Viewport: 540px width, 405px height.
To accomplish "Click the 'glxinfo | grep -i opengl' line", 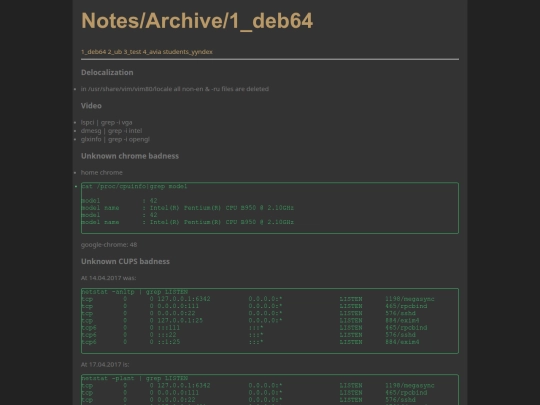I will pos(115,139).
